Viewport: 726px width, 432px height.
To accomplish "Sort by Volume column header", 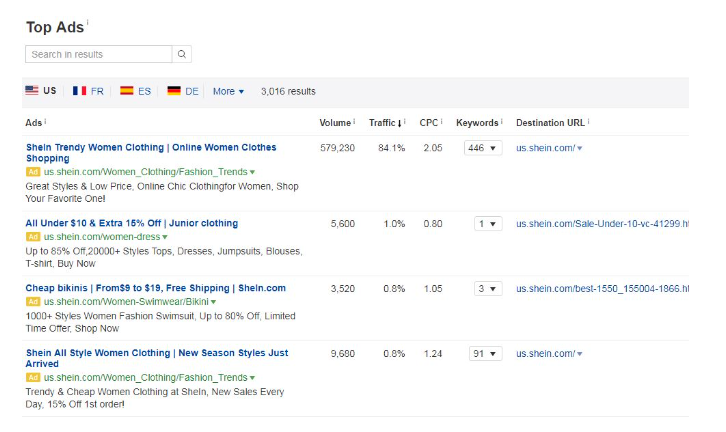I will tap(335, 123).
